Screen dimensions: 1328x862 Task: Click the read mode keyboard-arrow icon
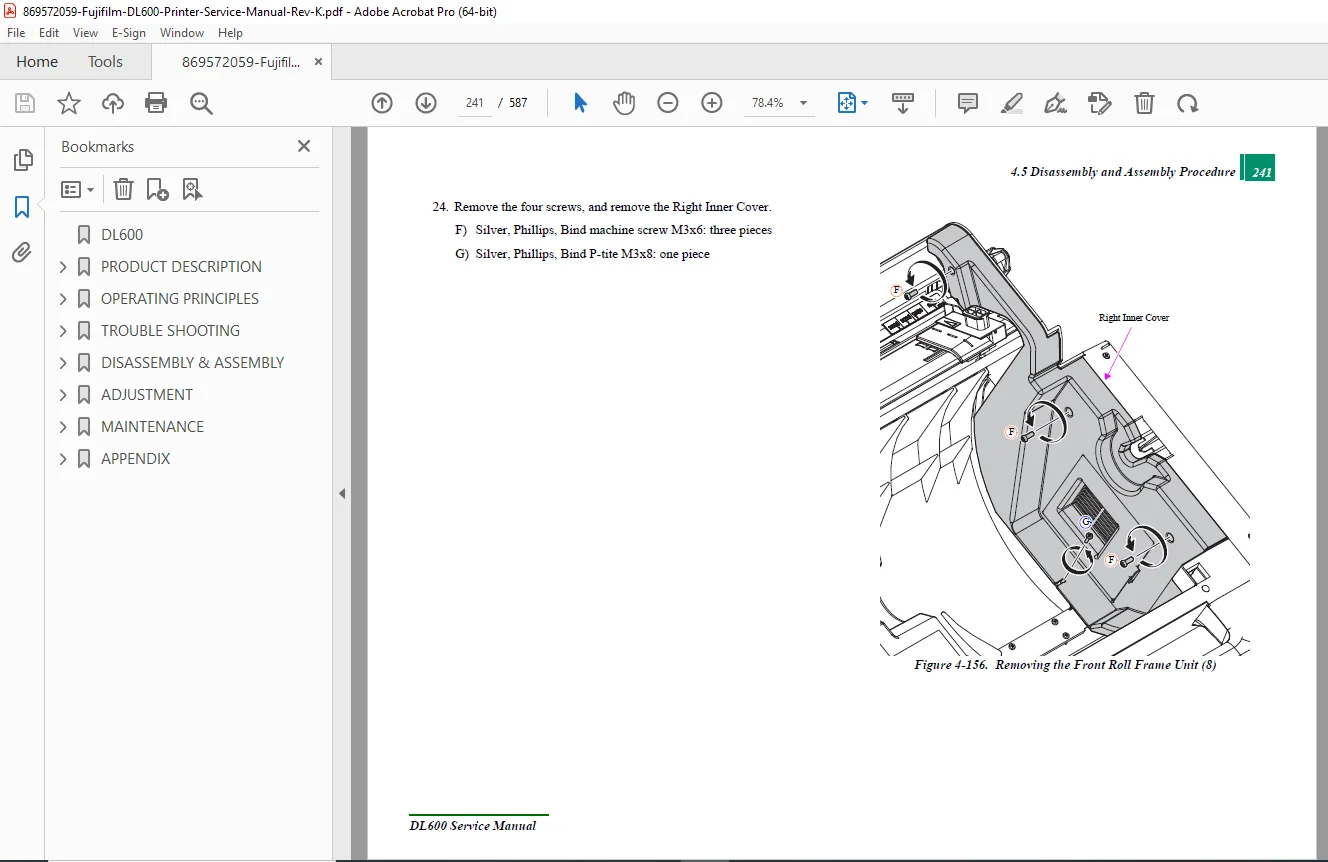click(x=903, y=103)
